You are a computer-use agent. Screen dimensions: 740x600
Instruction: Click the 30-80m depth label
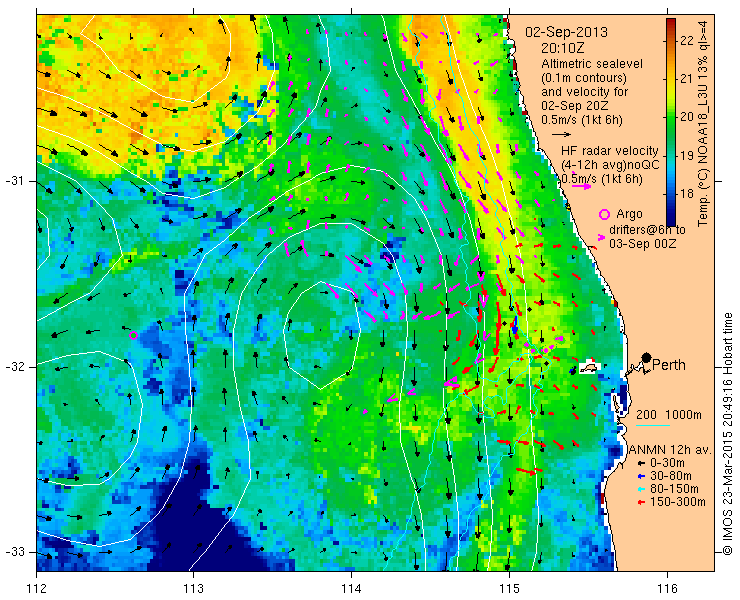tap(671, 476)
